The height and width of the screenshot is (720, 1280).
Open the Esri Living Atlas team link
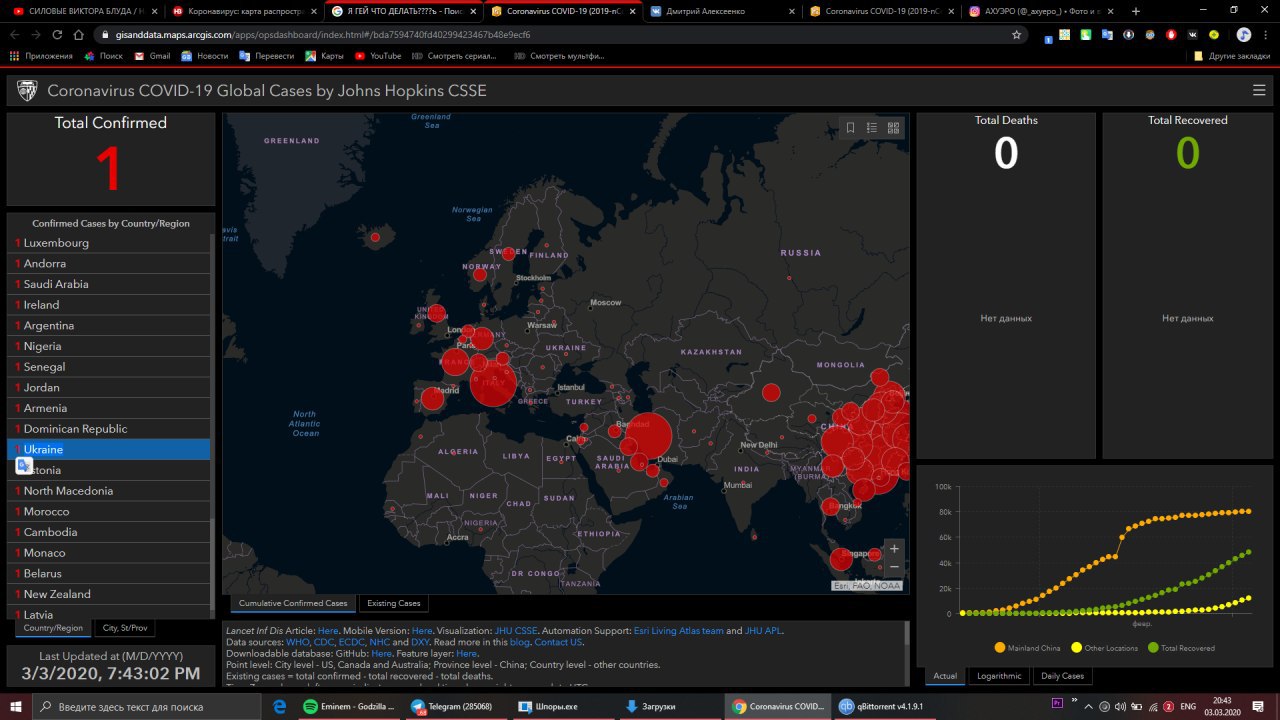678,631
